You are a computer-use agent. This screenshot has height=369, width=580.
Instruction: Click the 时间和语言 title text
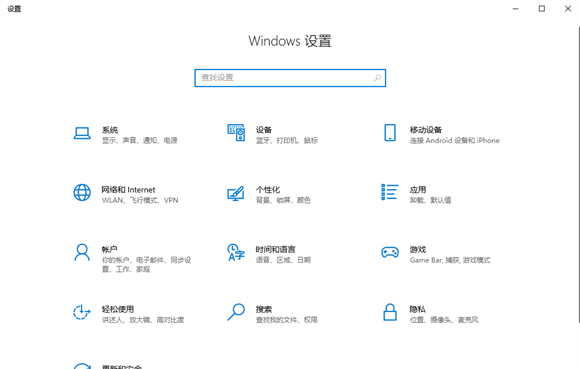[276, 249]
